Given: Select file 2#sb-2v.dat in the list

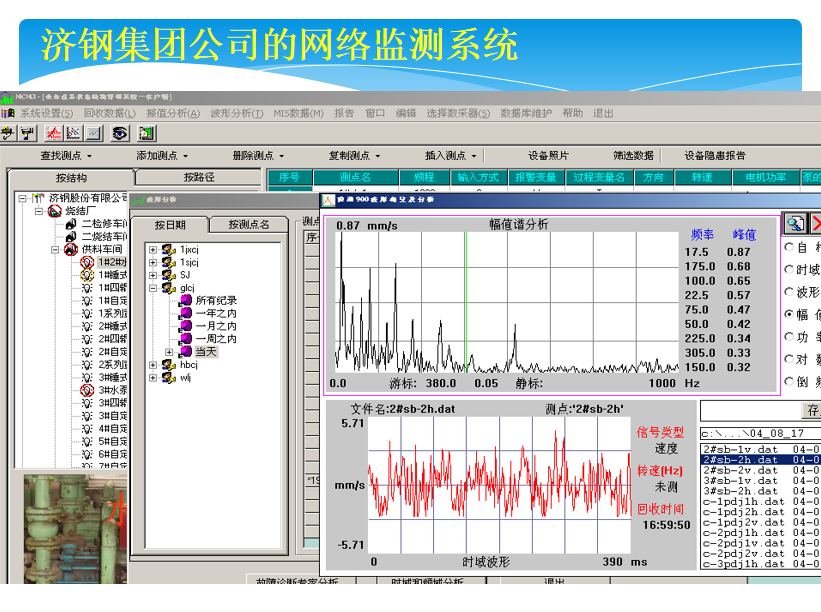Looking at the screenshot, I should (x=741, y=470).
